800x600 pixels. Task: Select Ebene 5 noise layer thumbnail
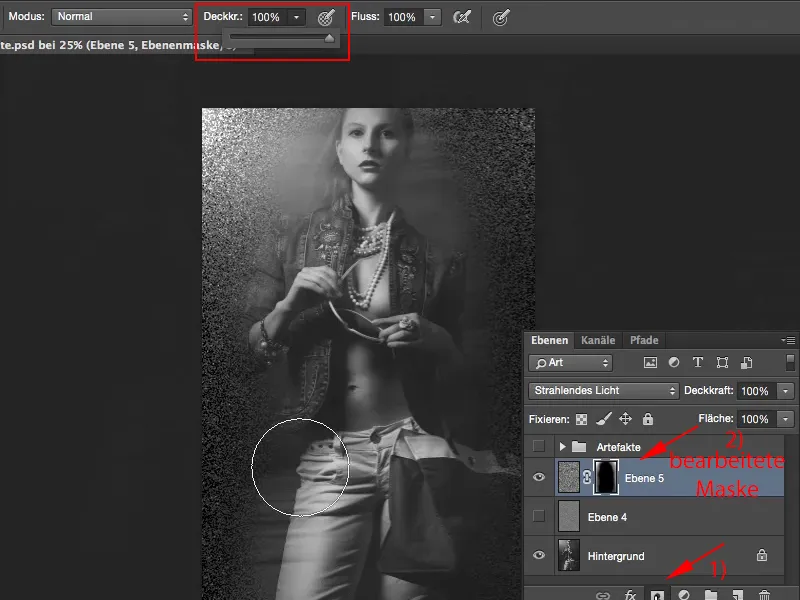(569, 477)
